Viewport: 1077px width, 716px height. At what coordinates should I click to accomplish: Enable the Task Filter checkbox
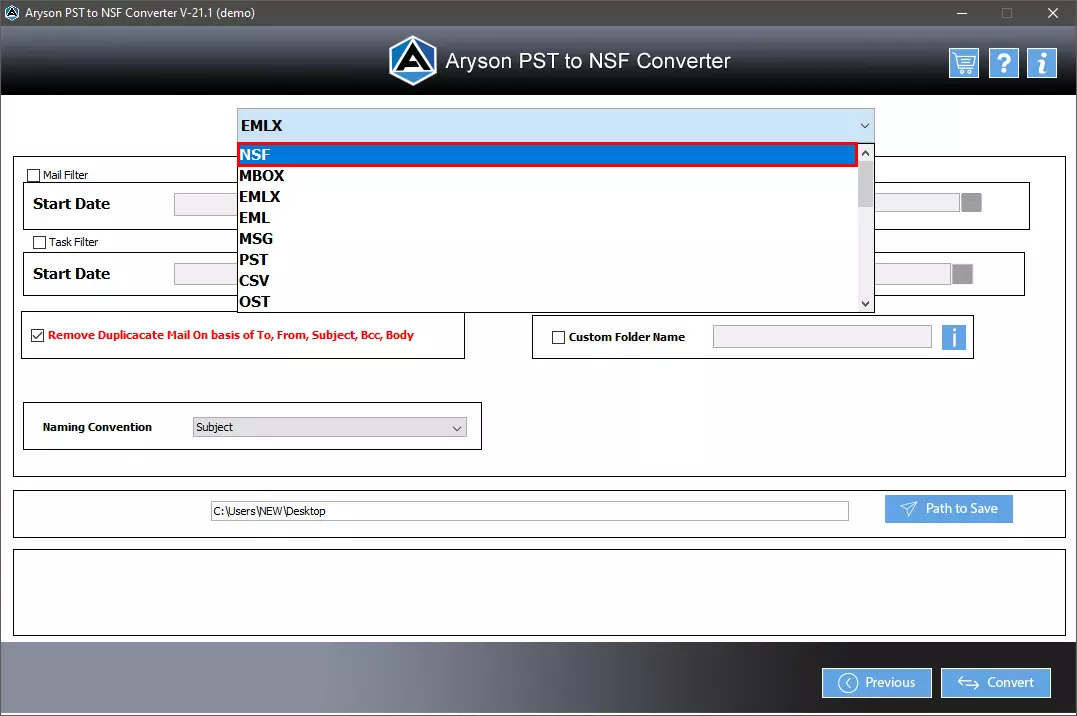click(x=40, y=242)
